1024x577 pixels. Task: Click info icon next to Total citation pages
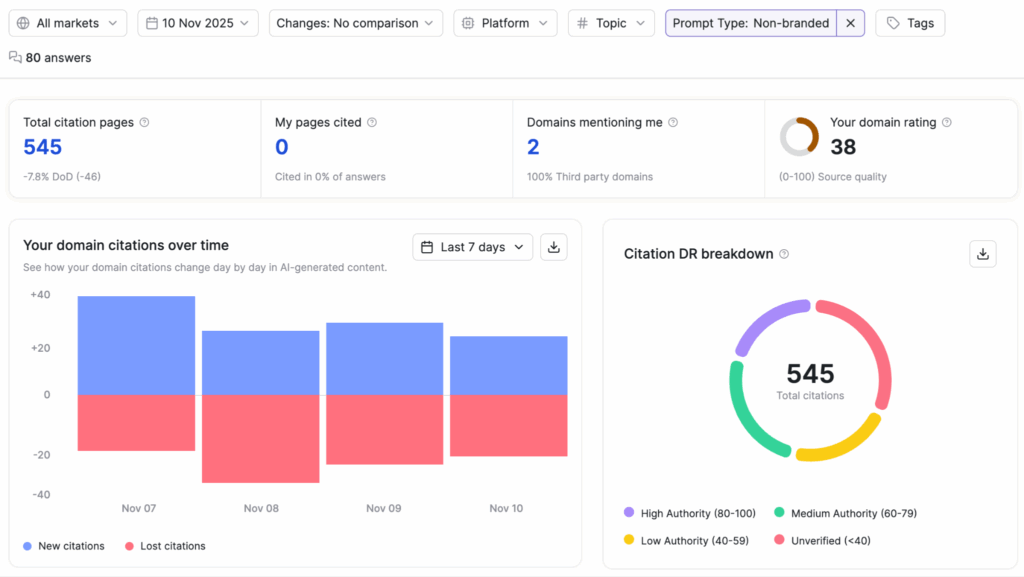pyautogui.click(x=144, y=123)
